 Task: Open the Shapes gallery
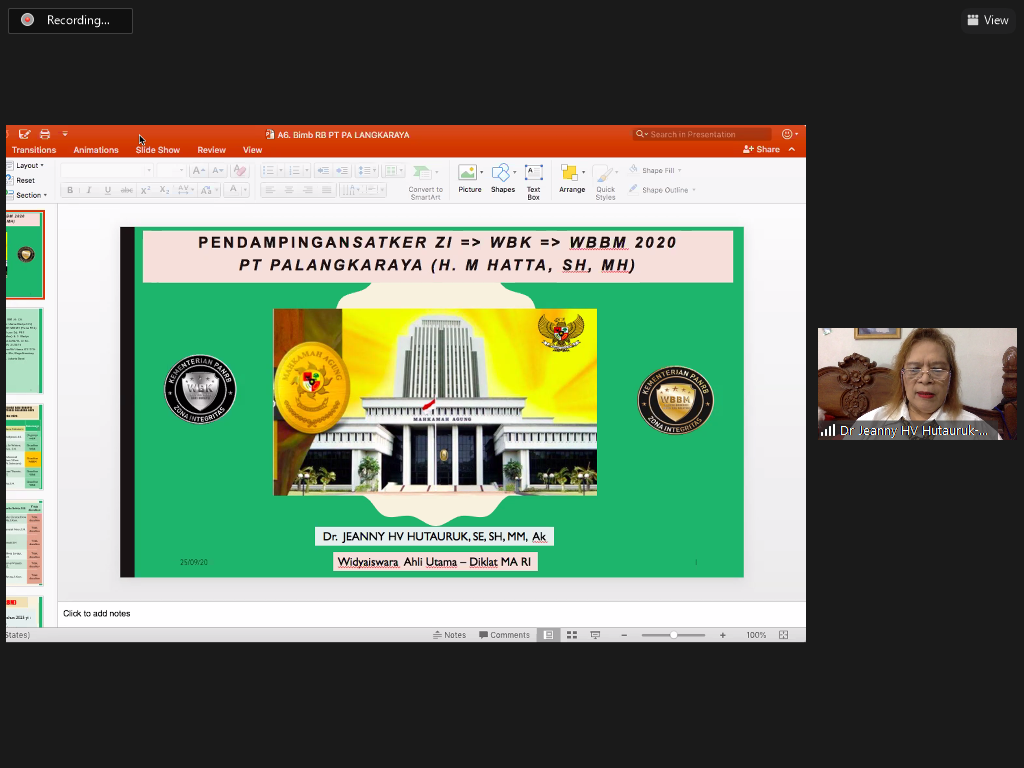click(502, 177)
